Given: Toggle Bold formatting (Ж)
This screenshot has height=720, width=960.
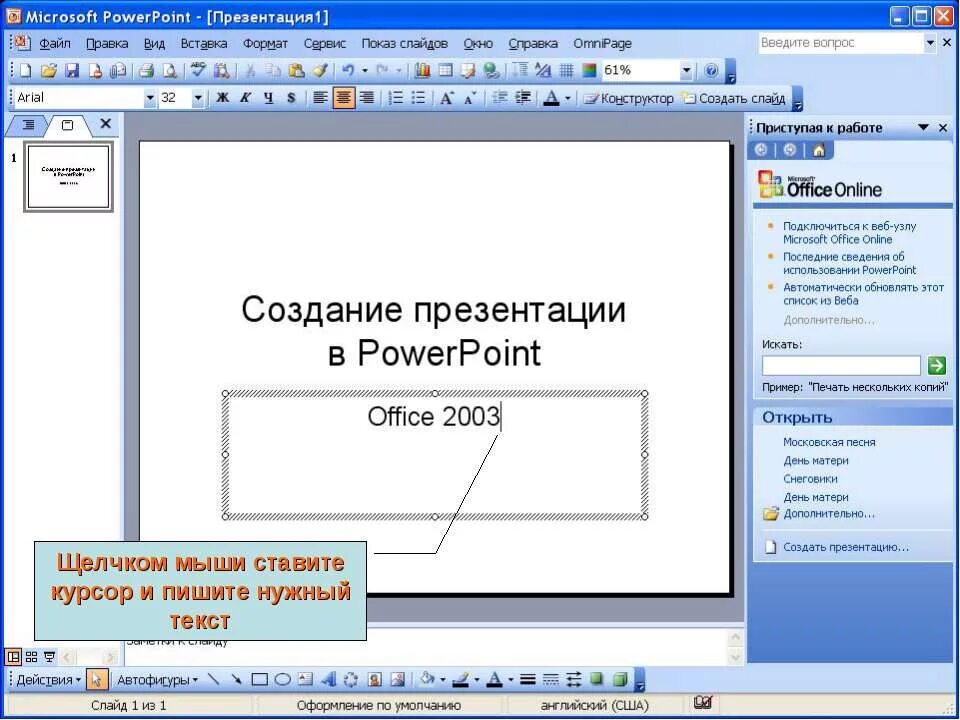Looking at the screenshot, I should pyautogui.click(x=223, y=98).
